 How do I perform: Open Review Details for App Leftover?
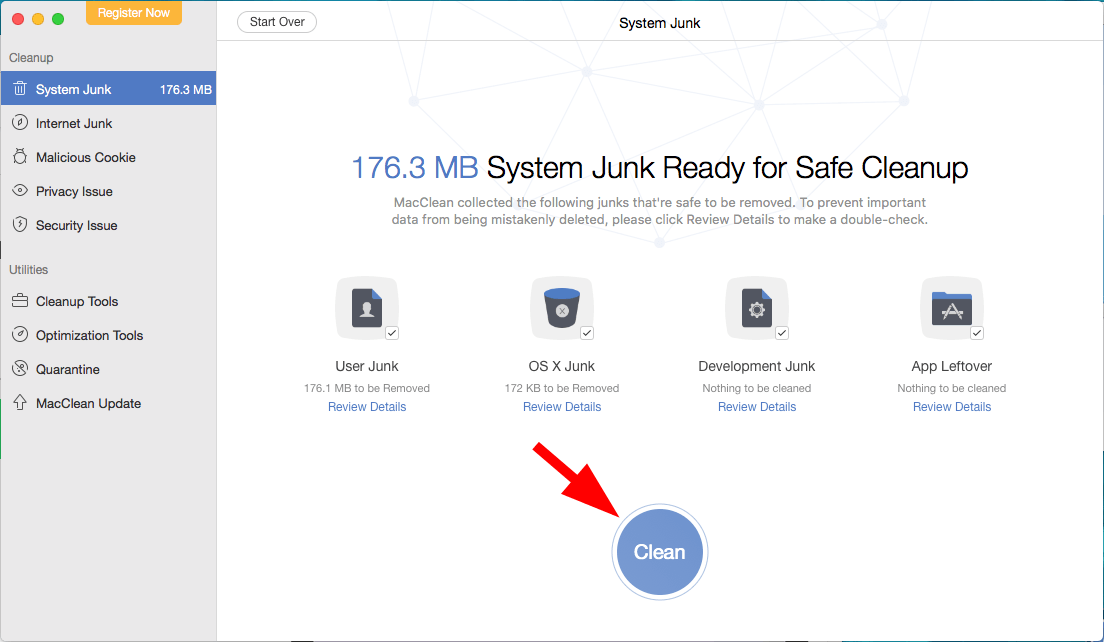coord(952,407)
